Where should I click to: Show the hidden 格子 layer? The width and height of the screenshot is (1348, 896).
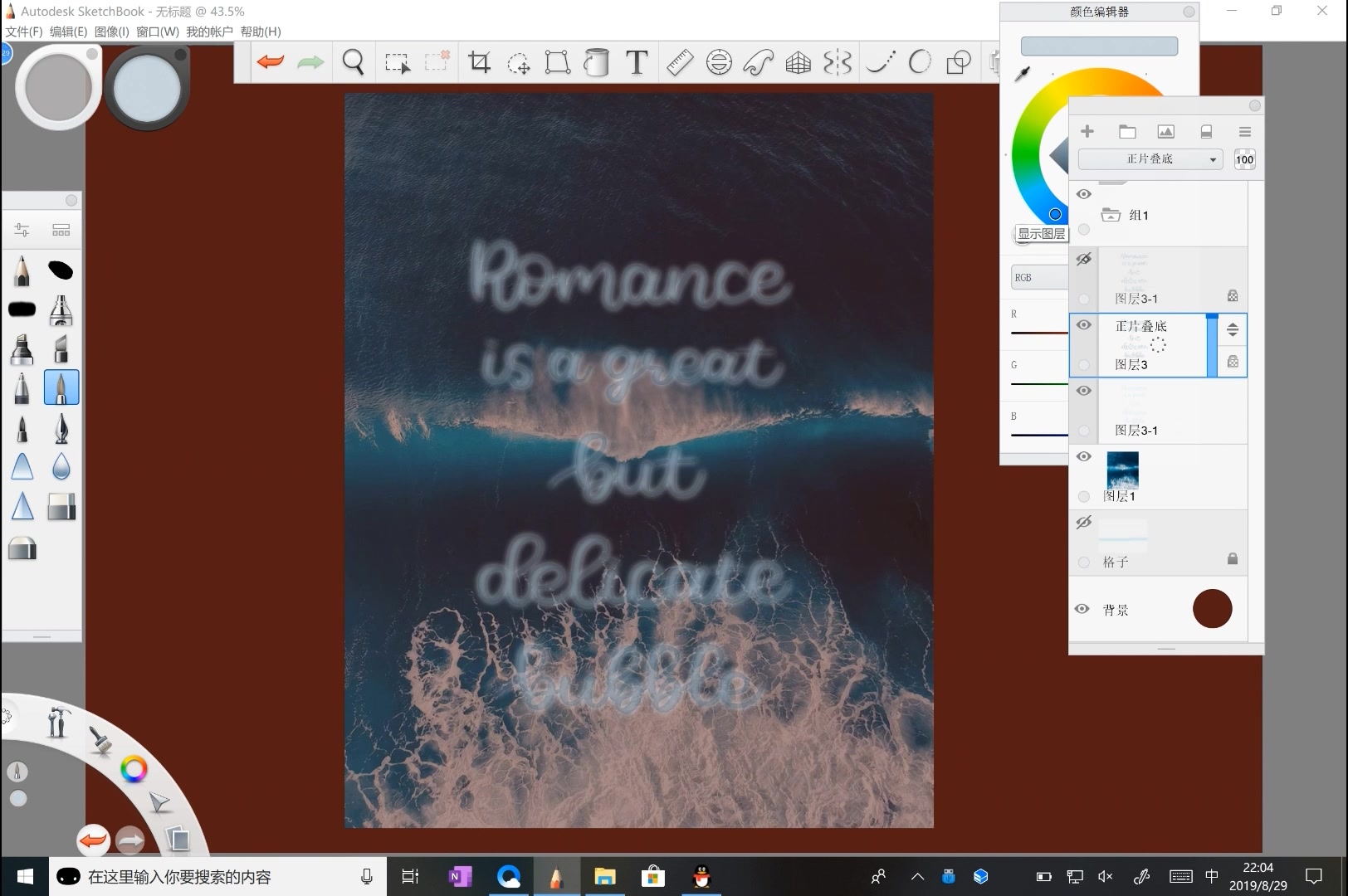coord(1084,522)
